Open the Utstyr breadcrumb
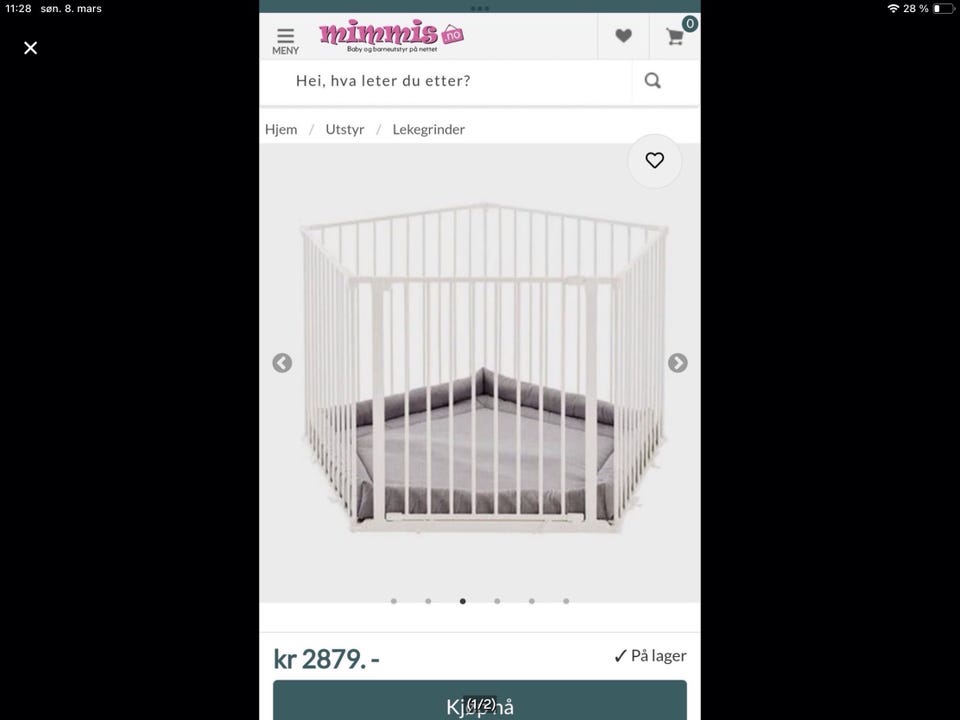960x720 pixels. coord(345,129)
